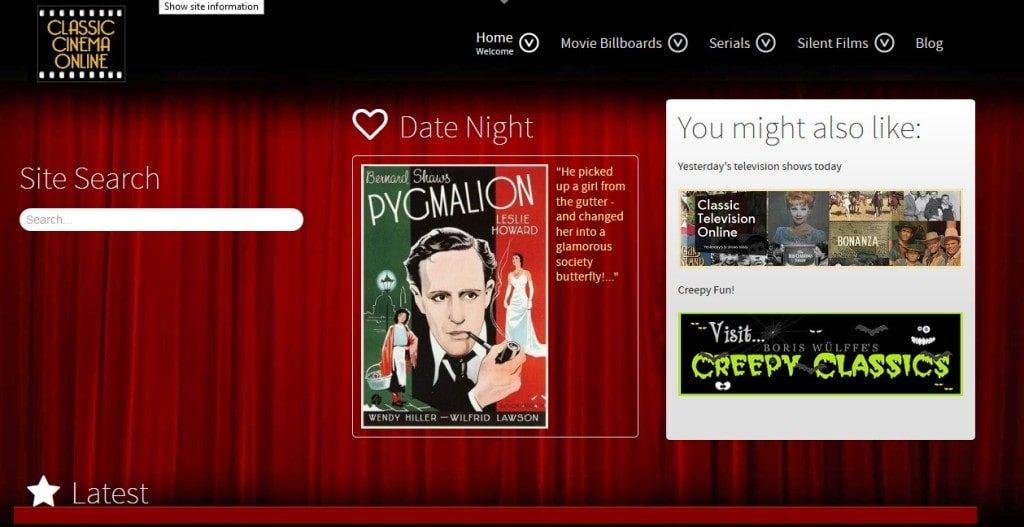Viewport: 1024px width, 527px height.
Task: Click the Pygmalion quote text
Action: coord(590,224)
